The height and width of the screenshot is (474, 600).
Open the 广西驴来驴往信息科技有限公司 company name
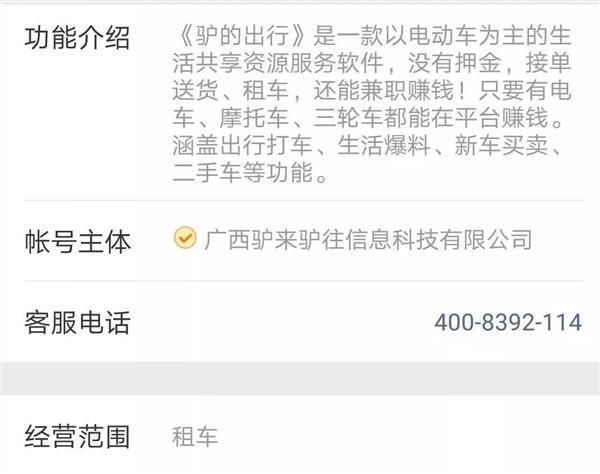(x=368, y=240)
